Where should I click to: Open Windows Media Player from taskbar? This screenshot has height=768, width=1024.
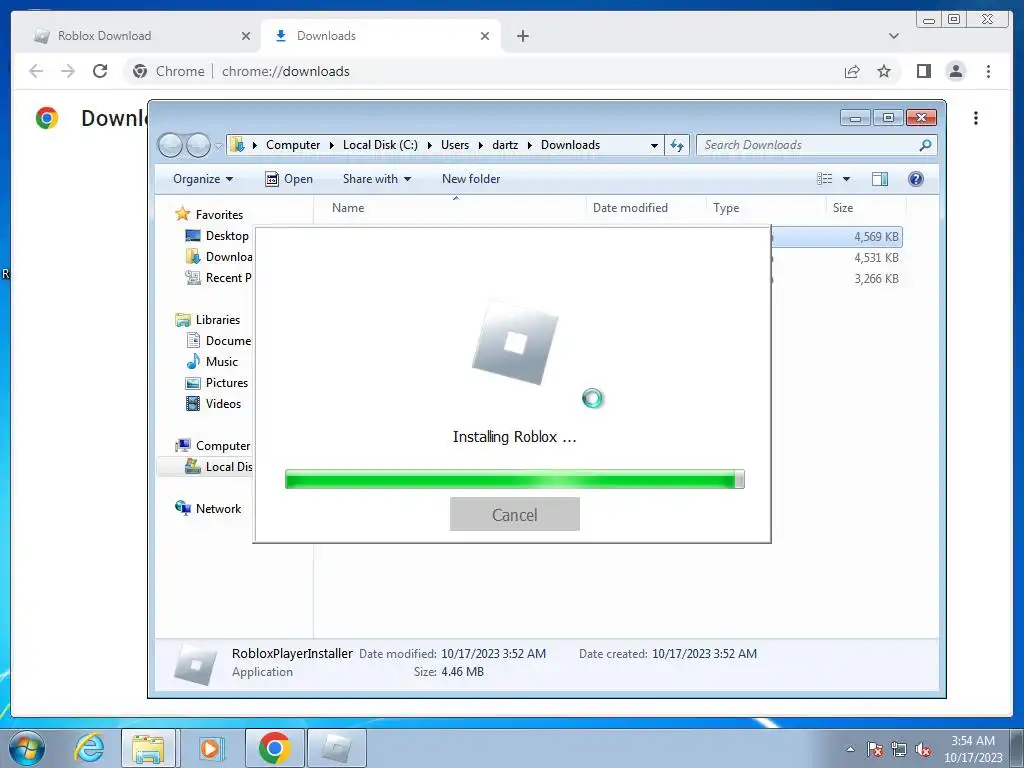click(211, 748)
